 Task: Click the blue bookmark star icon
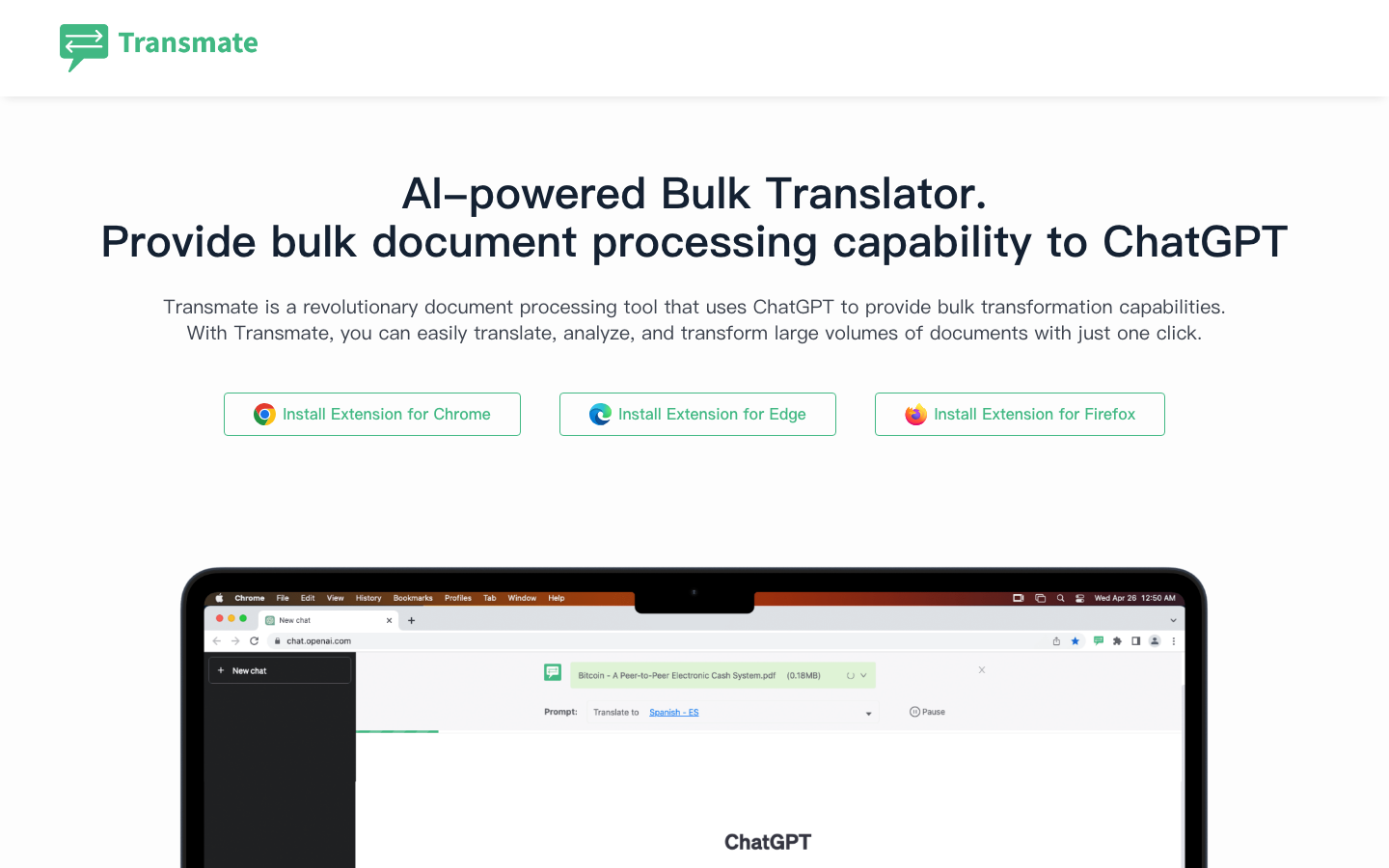pos(1075,640)
